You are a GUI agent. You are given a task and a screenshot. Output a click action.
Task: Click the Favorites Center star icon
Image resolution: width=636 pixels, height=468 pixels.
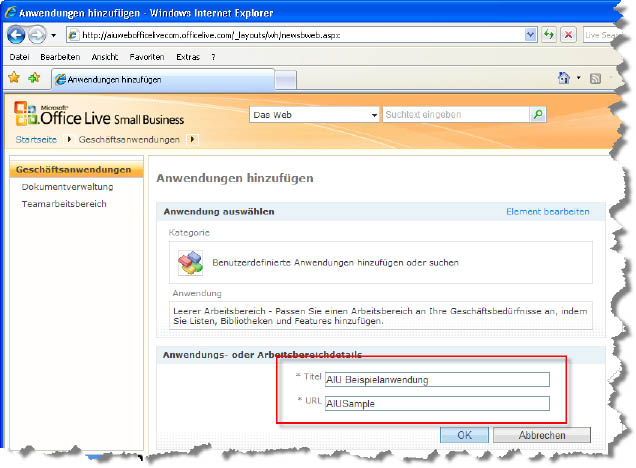click(14, 77)
